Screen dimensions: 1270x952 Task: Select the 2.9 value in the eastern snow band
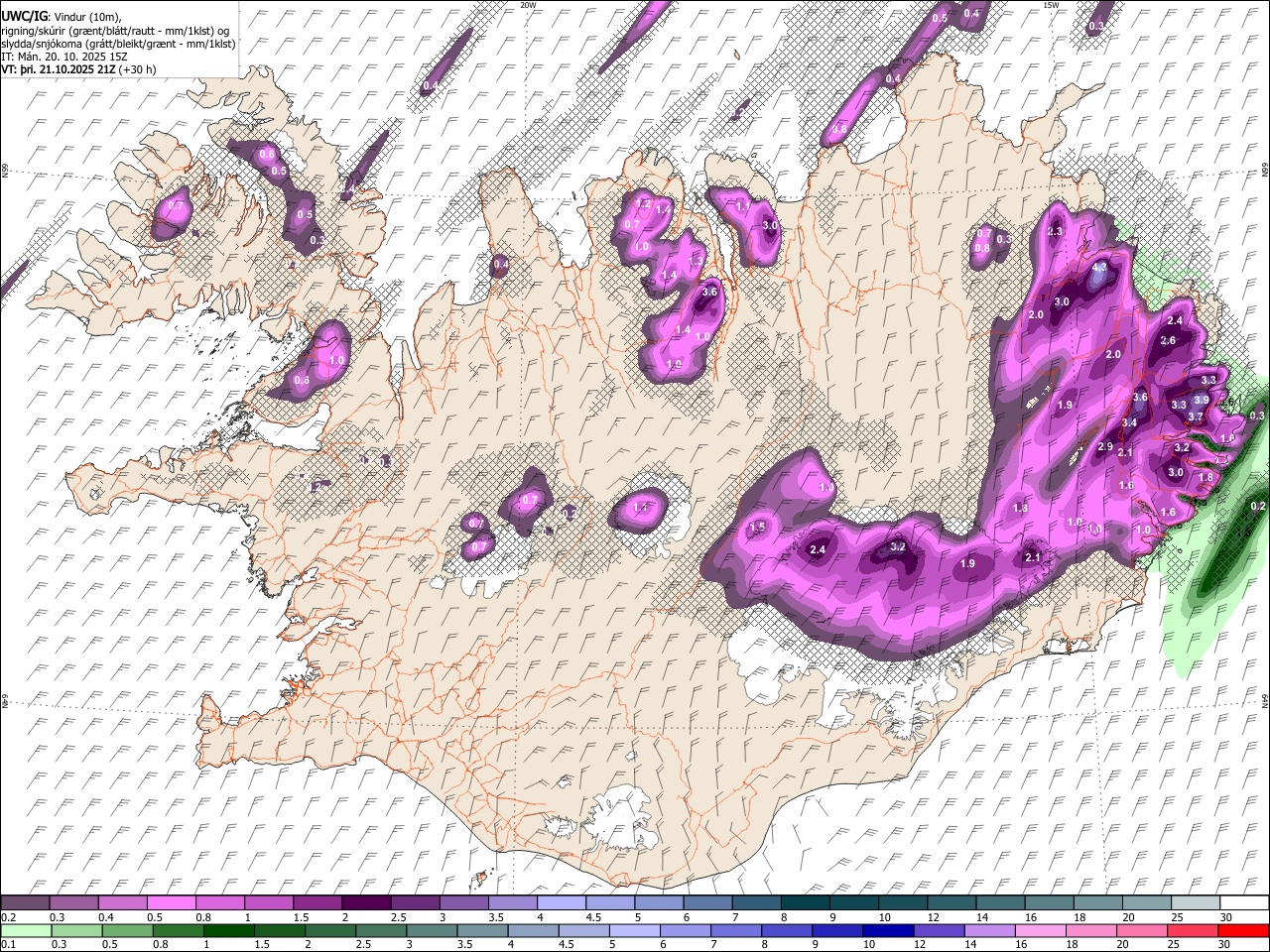tap(1105, 447)
